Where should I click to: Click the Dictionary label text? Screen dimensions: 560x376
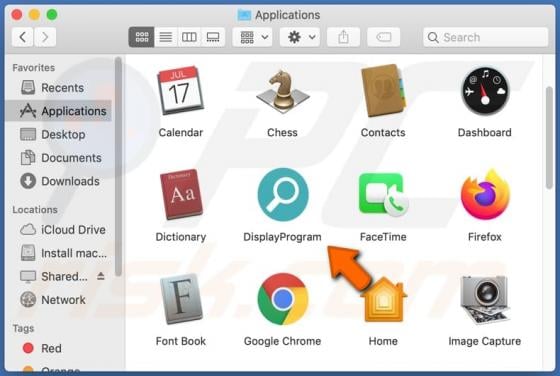181,237
